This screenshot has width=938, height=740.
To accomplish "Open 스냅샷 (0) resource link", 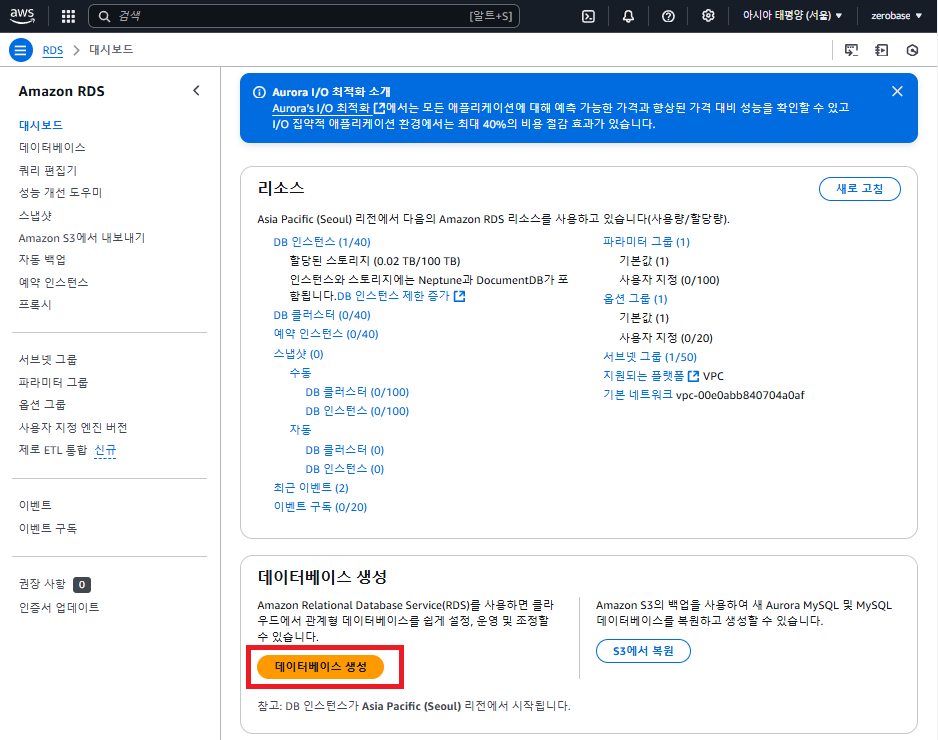I will coord(299,354).
